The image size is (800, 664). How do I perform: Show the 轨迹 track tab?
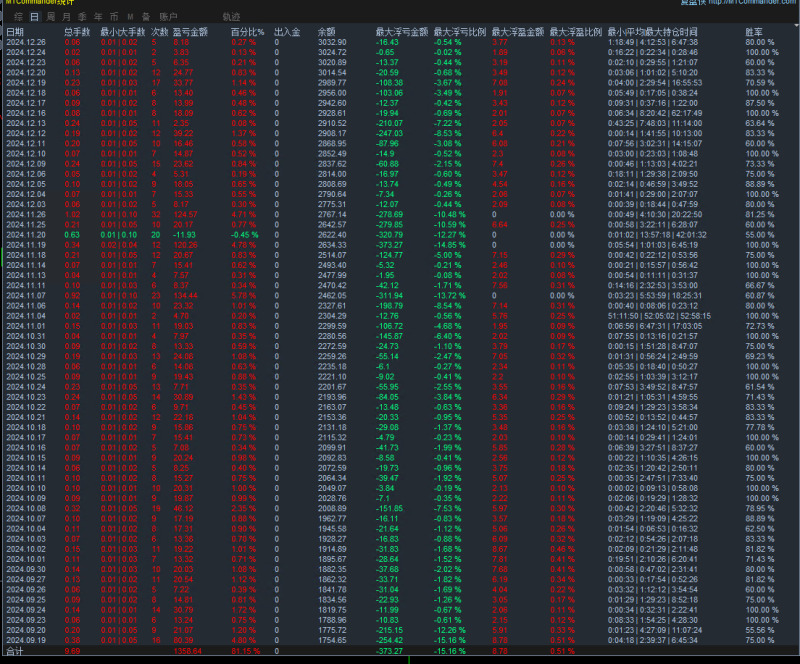click(x=231, y=17)
